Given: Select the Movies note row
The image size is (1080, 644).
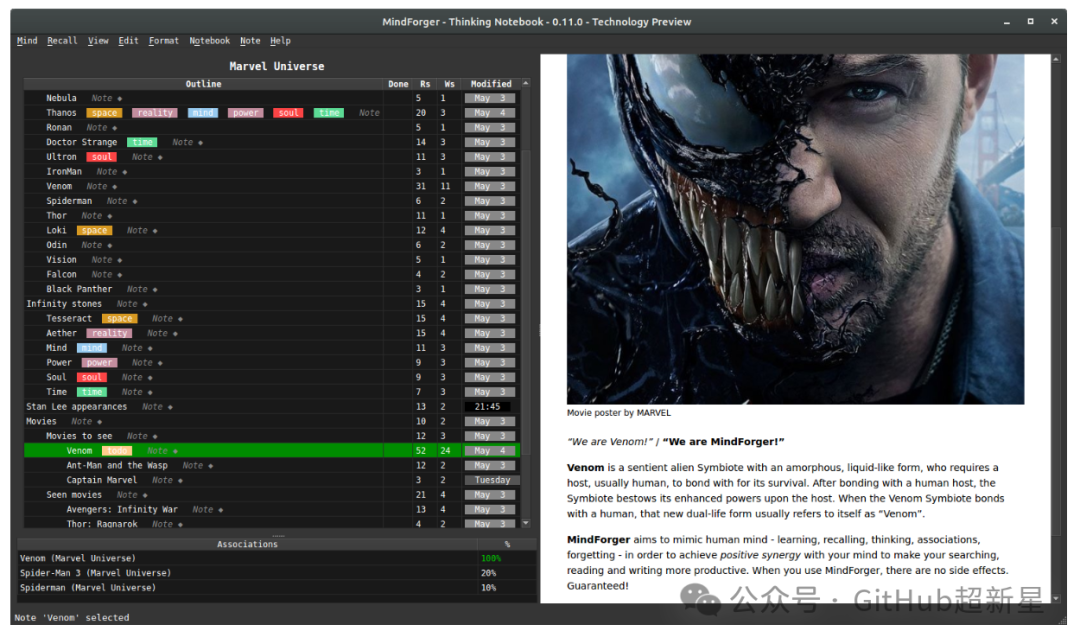Looking at the screenshot, I should pos(272,422).
